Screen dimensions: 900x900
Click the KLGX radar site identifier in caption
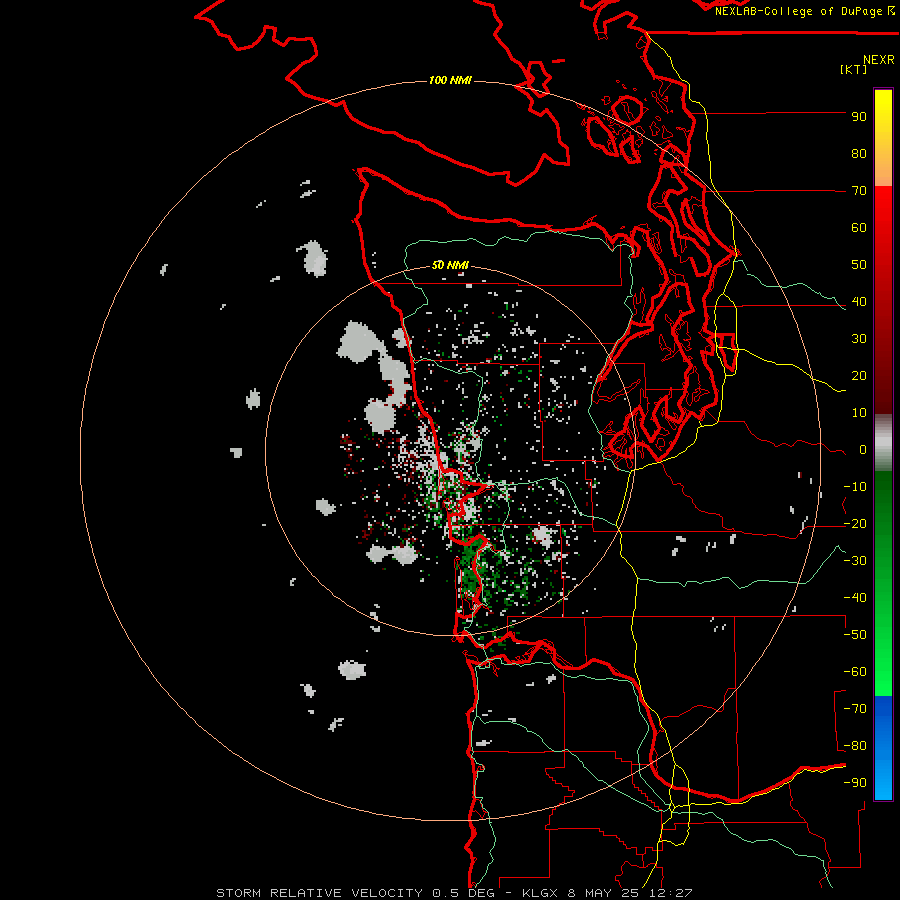(540, 893)
